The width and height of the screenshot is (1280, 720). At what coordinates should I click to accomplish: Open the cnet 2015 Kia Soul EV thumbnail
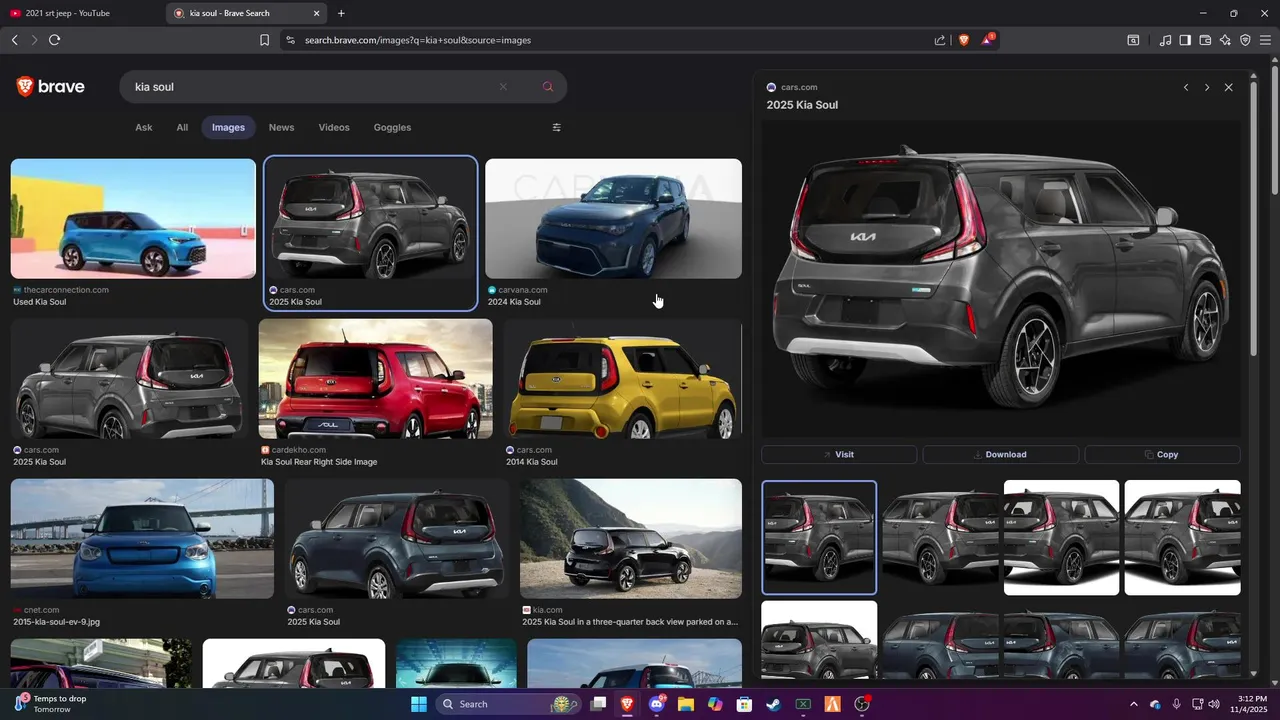tap(142, 539)
